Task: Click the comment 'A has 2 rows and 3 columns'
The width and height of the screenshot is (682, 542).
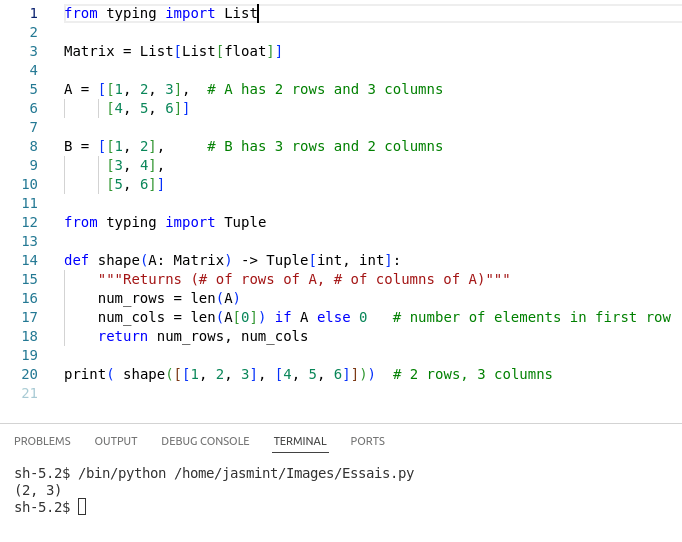Action: click(325, 89)
